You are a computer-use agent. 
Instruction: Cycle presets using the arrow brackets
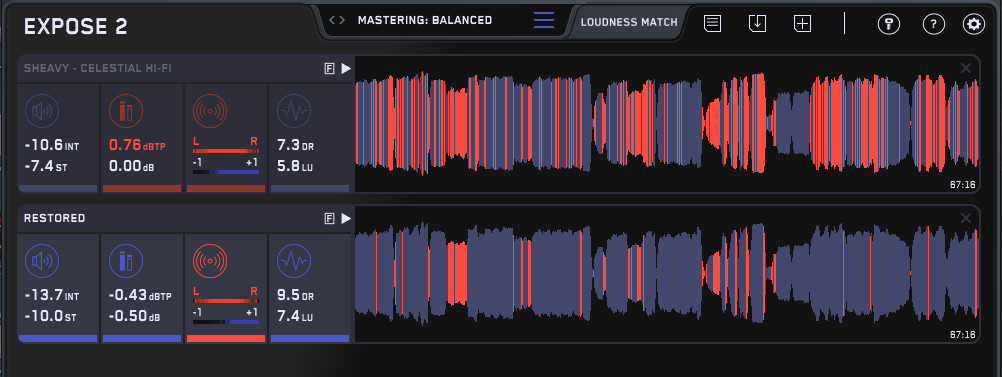(337, 20)
